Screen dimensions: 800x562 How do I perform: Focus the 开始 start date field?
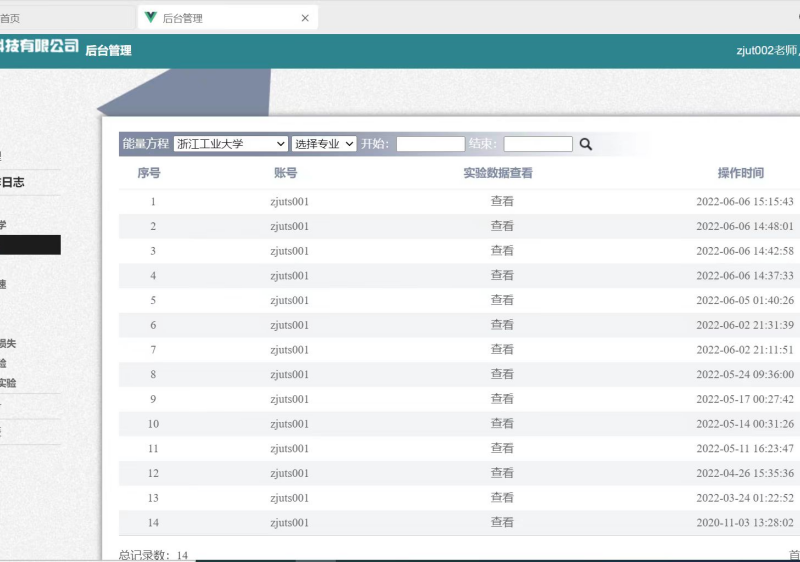coord(431,144)
